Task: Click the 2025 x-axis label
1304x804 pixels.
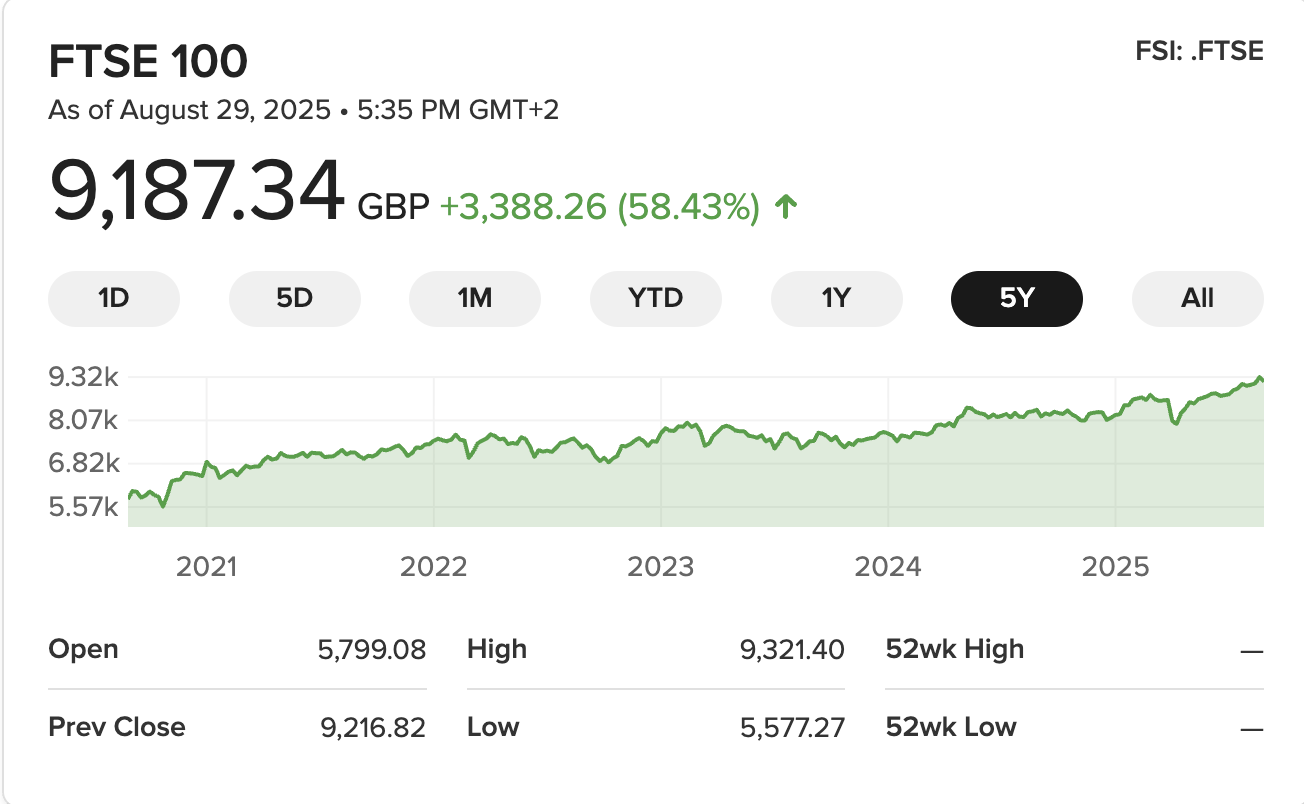Action: click(1115, 566)
